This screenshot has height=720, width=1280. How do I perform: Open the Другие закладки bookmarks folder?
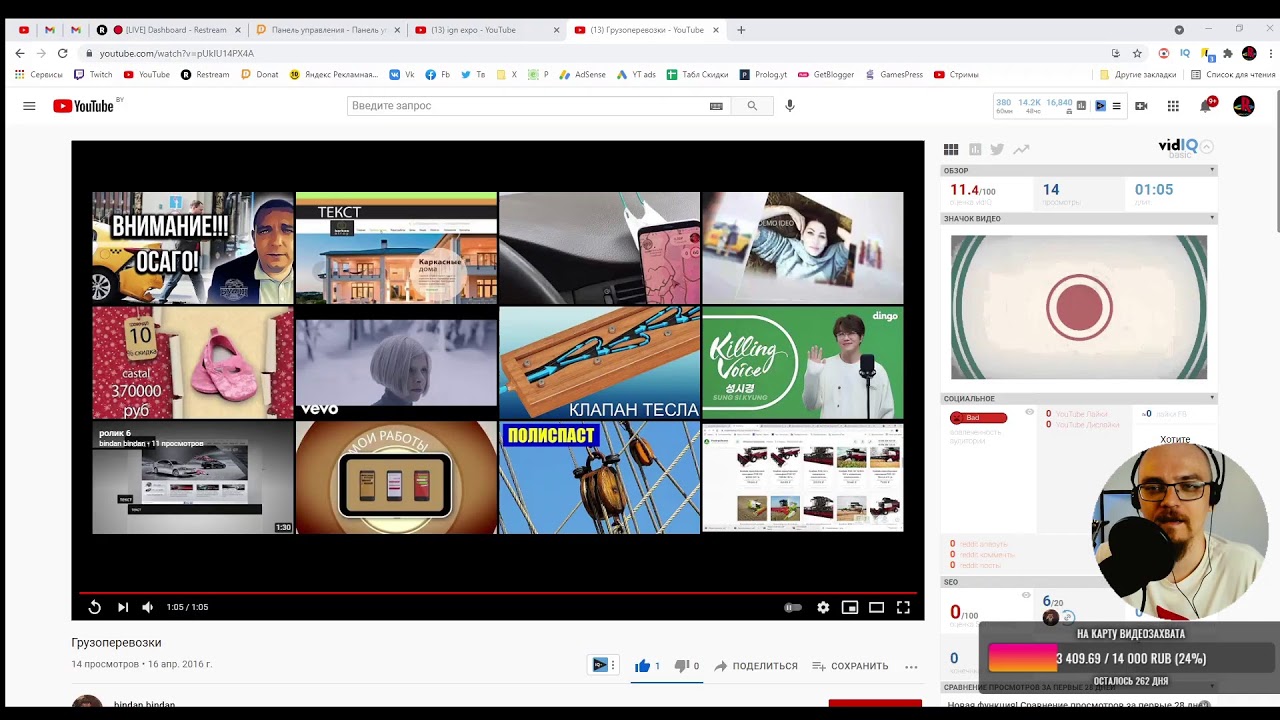point(1138,75)
